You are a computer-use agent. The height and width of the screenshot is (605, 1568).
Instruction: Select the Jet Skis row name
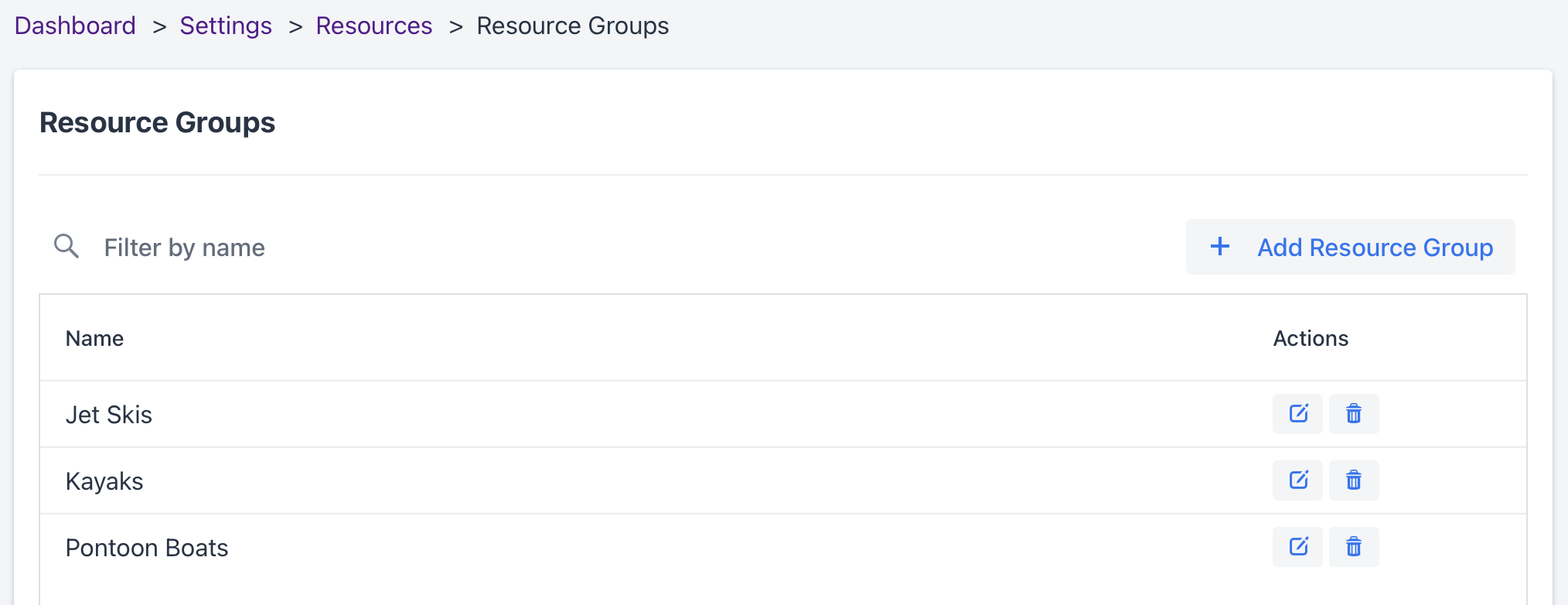pyautogui.click(x=109, y=415)
